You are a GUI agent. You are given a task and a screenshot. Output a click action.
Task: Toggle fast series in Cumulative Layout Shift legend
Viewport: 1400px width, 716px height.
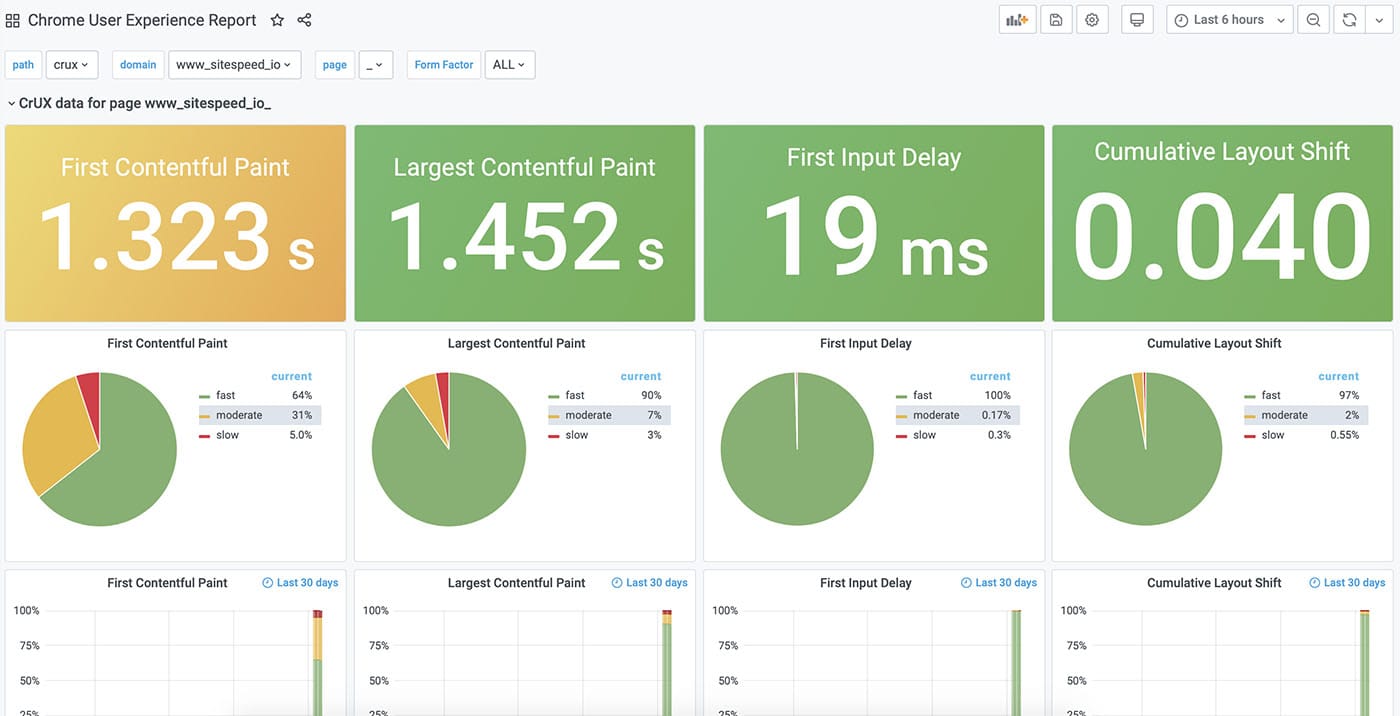point(1271,395)
